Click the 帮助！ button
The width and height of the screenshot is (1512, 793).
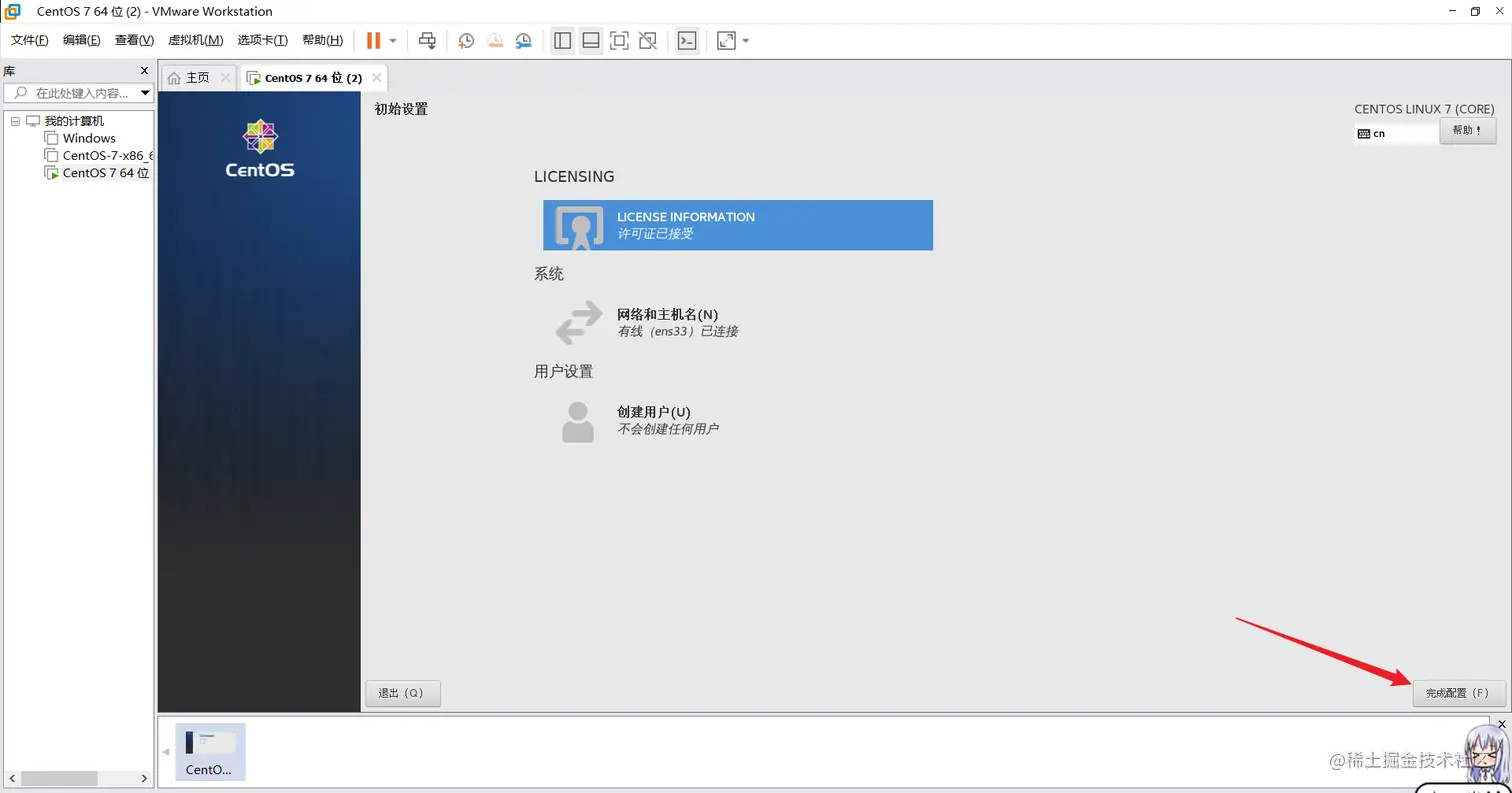(1468, 131)
